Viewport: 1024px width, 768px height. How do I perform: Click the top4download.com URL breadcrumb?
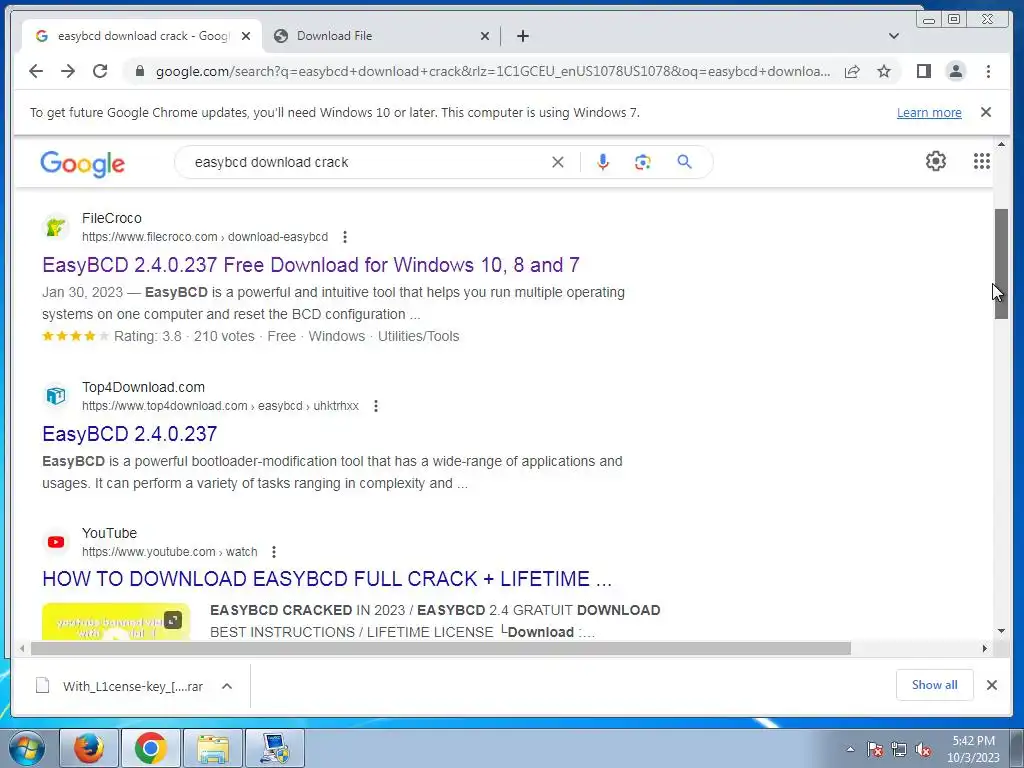(221, 406)
